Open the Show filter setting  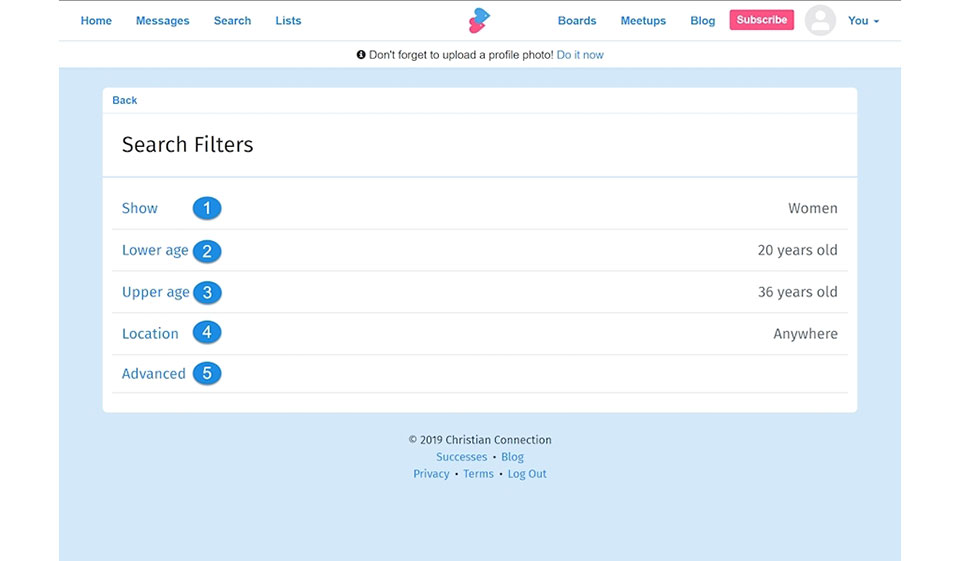click(140, 208)
